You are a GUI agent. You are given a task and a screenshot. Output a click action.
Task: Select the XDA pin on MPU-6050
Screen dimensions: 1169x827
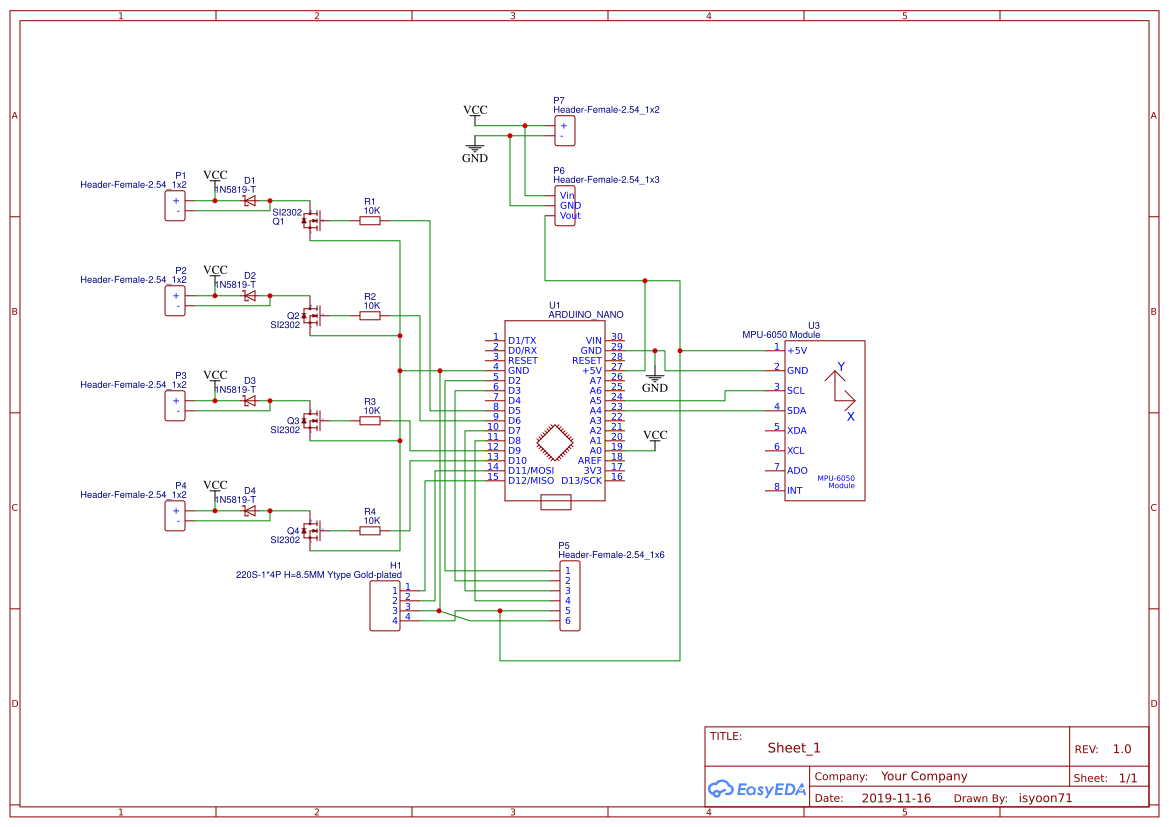click(796, 431)
